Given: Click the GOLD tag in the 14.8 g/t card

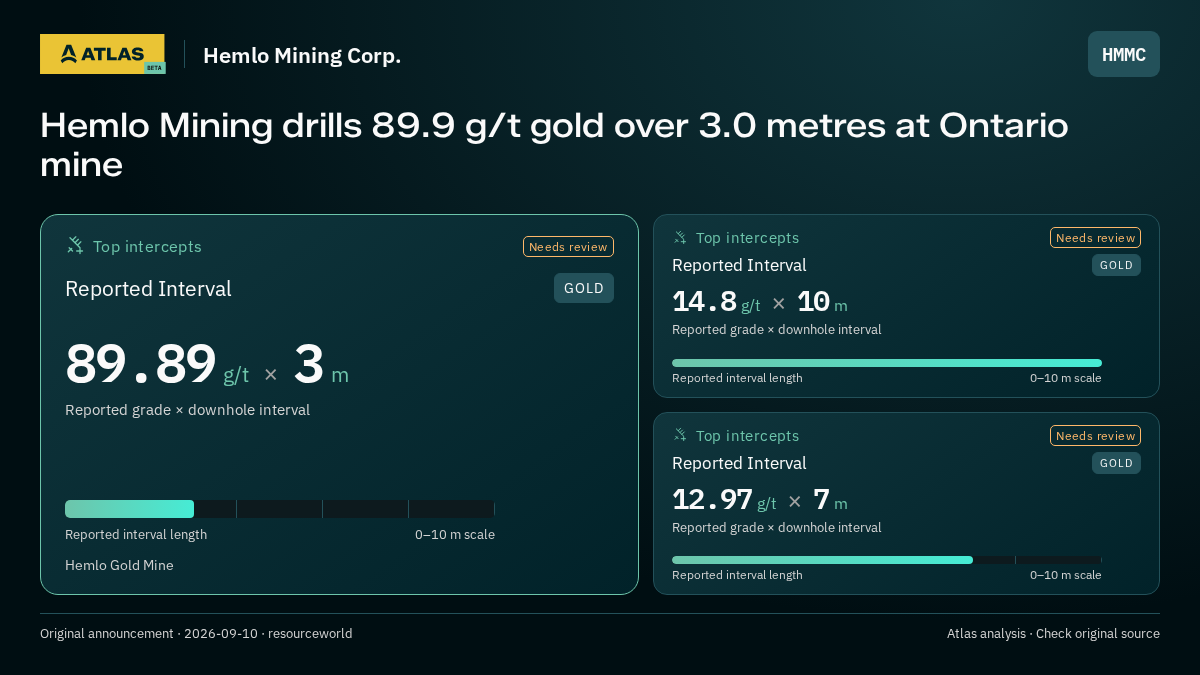Looking at the screenshot, I should click(1116, 265).
